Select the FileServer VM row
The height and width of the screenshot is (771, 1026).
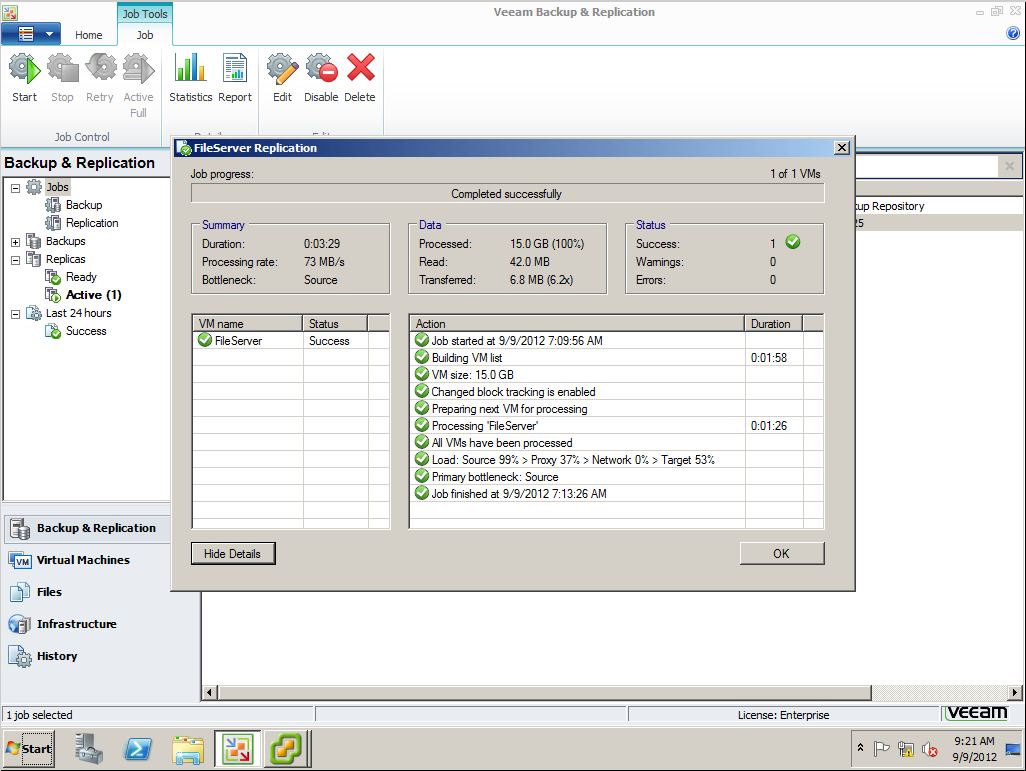(291, 340)
